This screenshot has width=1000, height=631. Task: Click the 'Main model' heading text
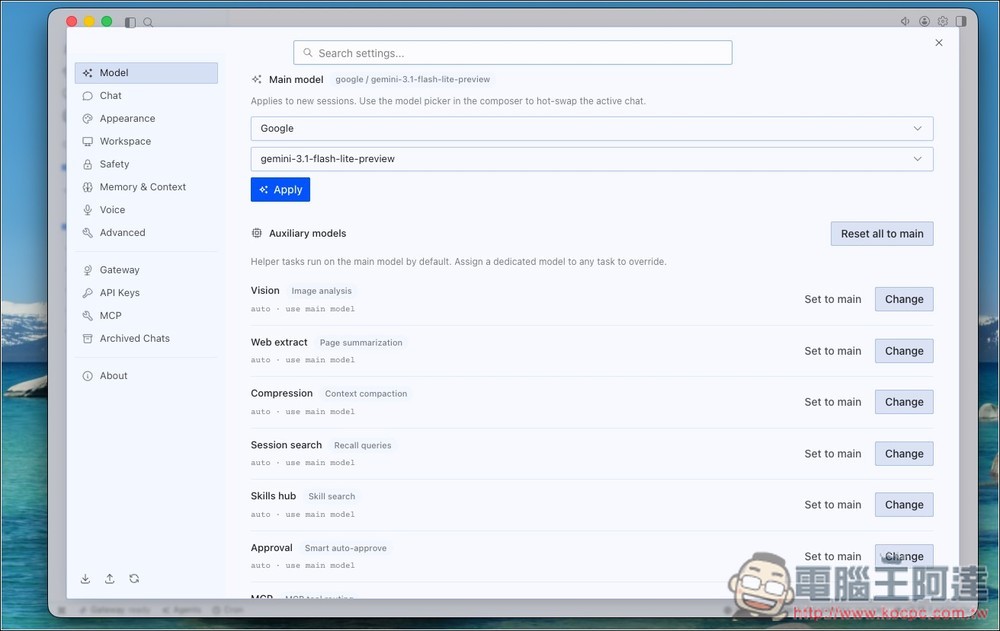[x=296, y=80]
